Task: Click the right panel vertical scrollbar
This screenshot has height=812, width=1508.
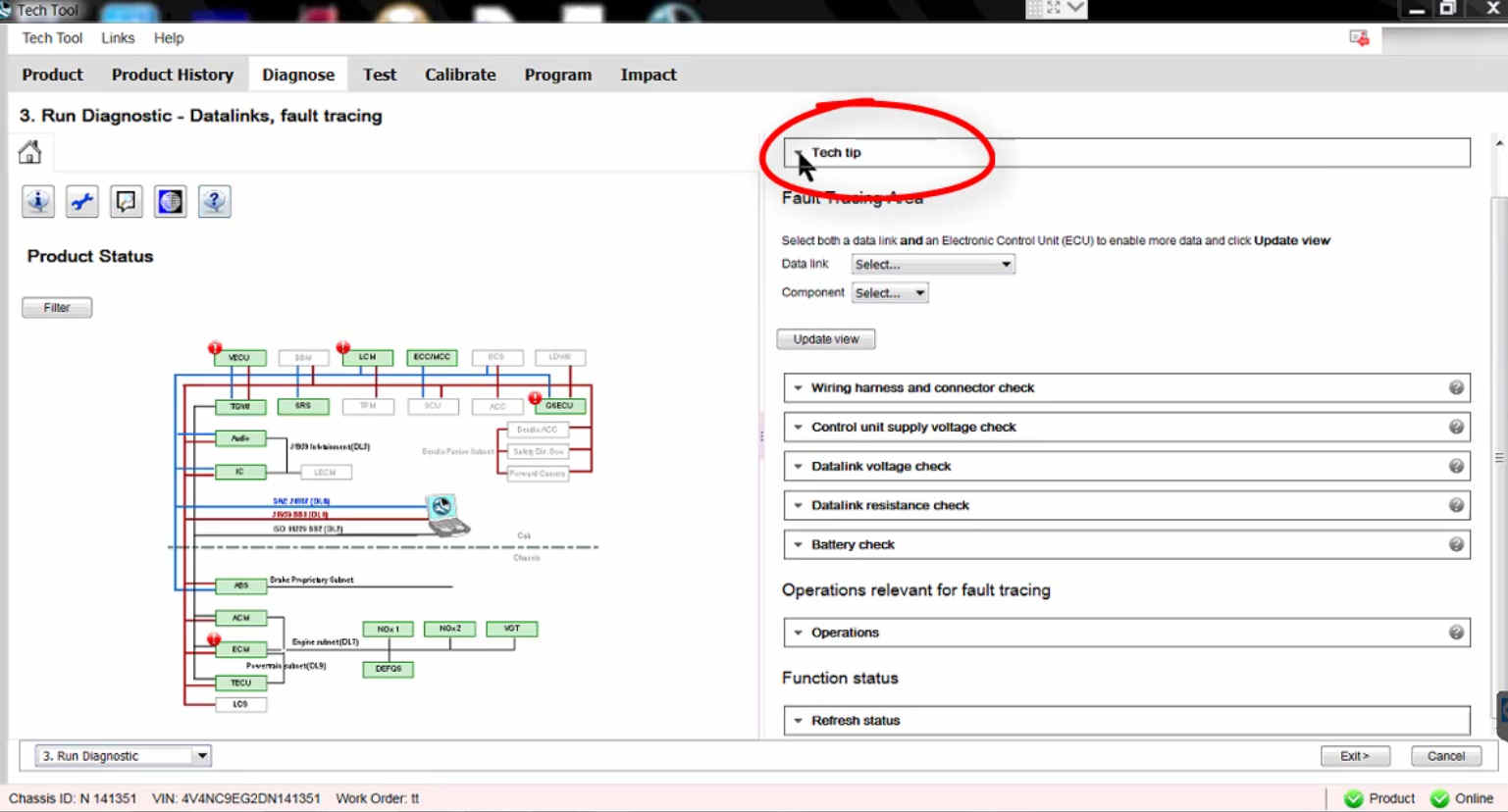Action: pos(1498,459)
